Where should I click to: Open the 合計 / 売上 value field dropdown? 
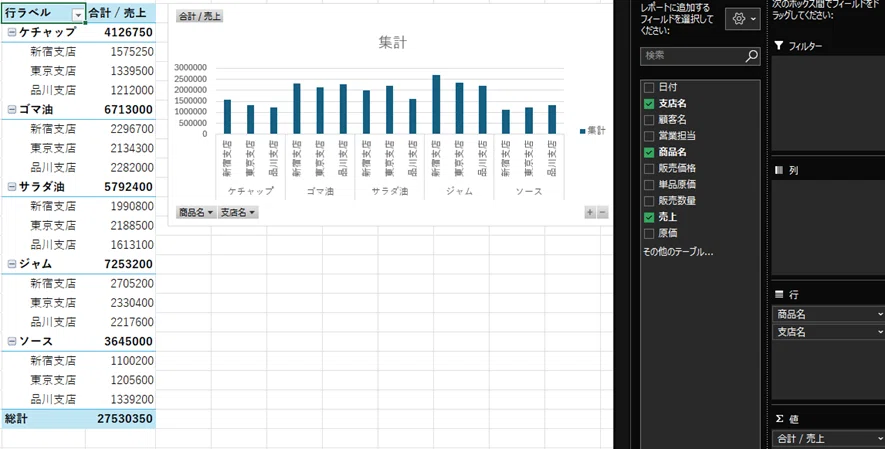click(880, 438)
